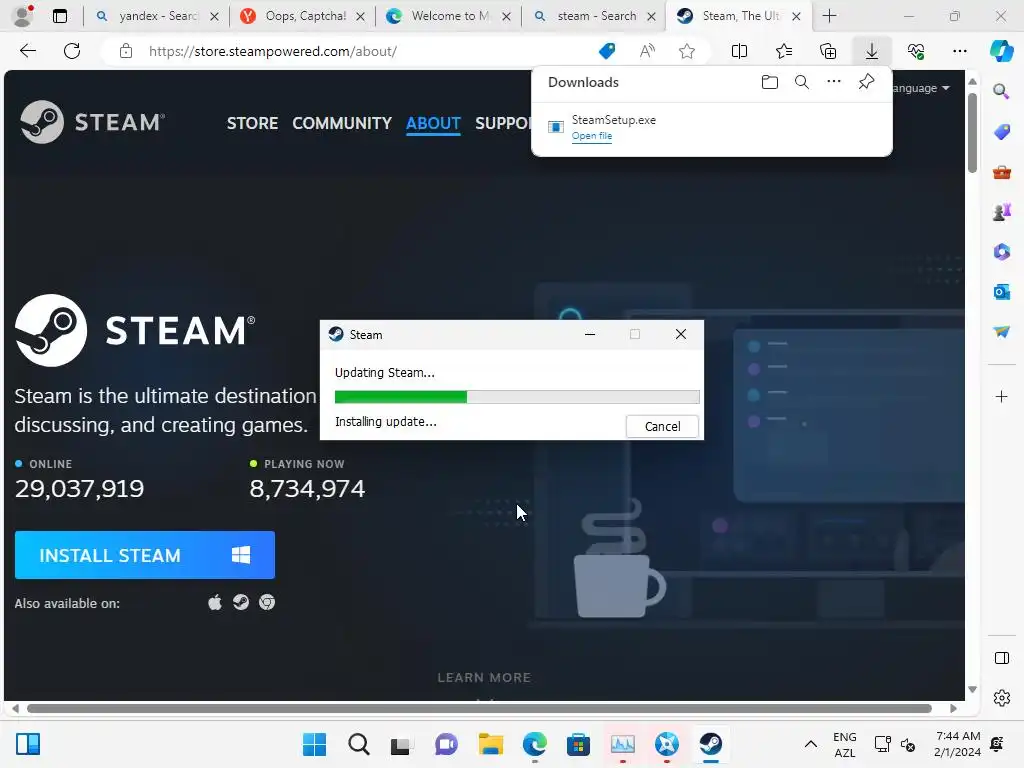Screen dimensions: 1024x768
Task: Open sidebar settings gear icon
Action: tap(1001, 698)
